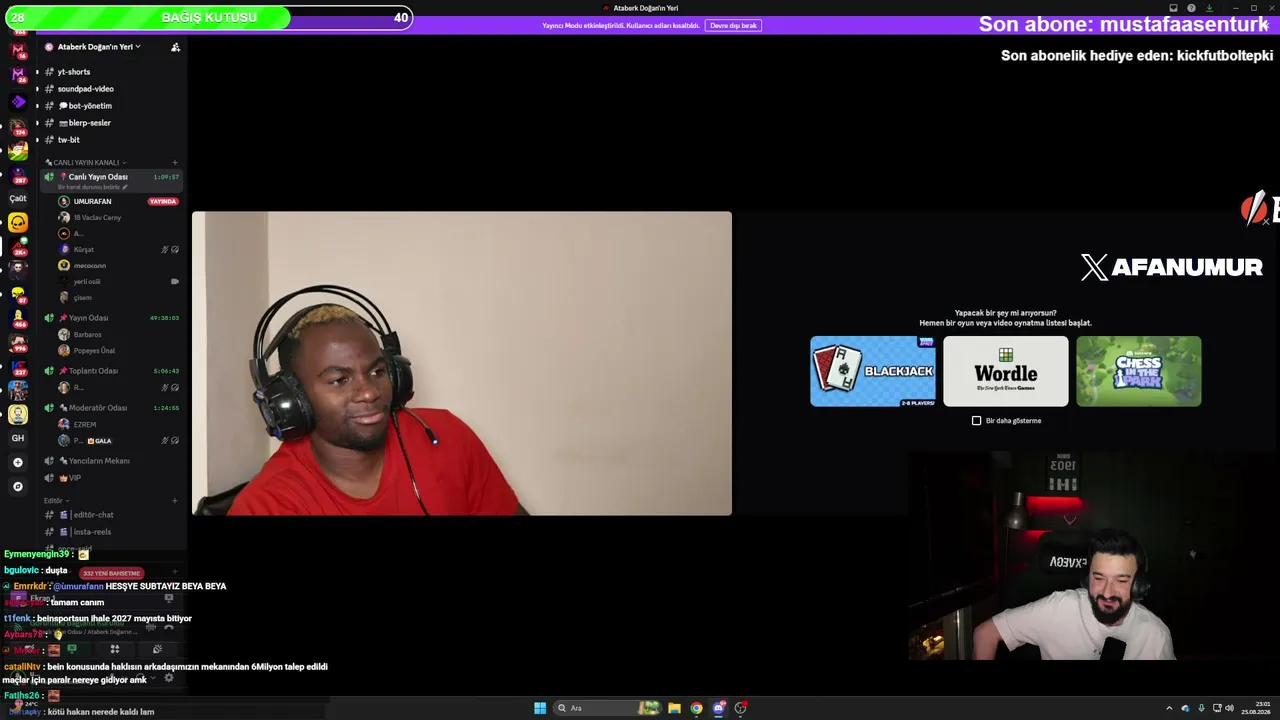Select the GH server icon
The width and height of the screenshot is (1280, 720).
[17, 438]
